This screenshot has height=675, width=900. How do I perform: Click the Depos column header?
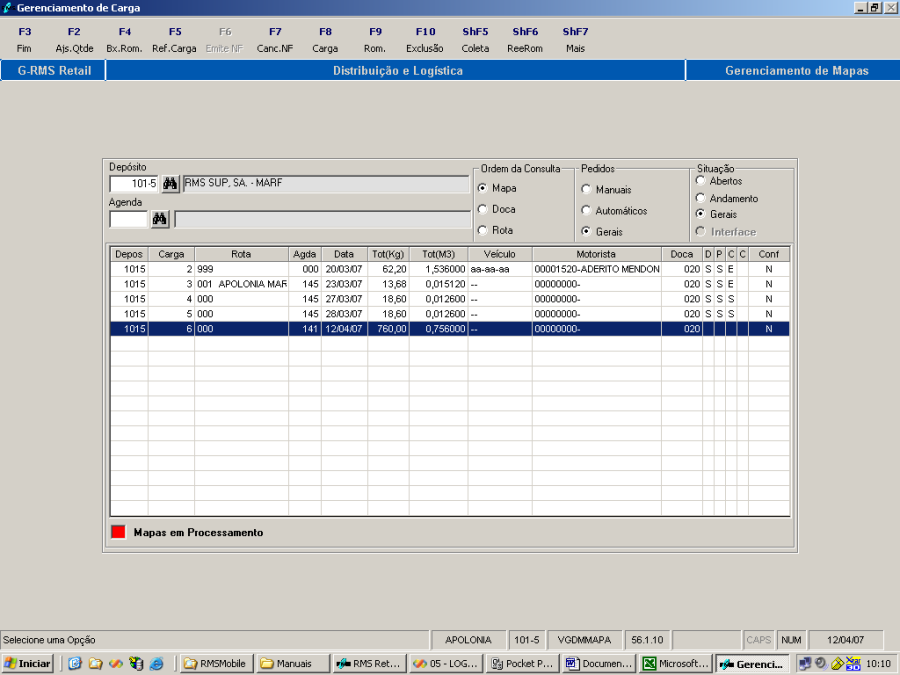point(129,254)
